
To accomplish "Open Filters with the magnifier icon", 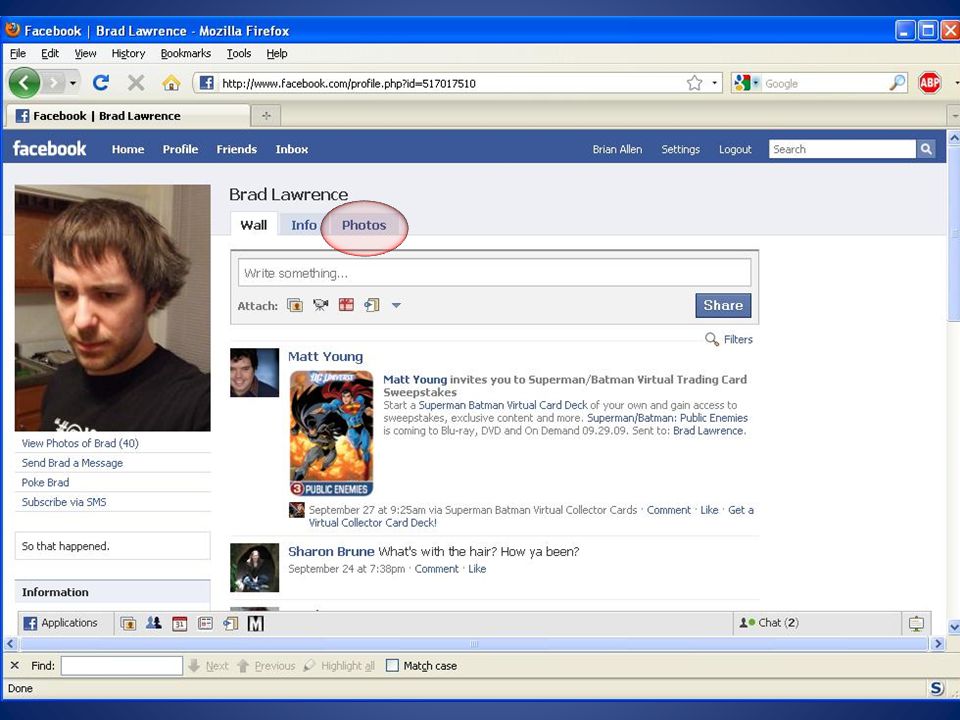I will pos(711,339).
